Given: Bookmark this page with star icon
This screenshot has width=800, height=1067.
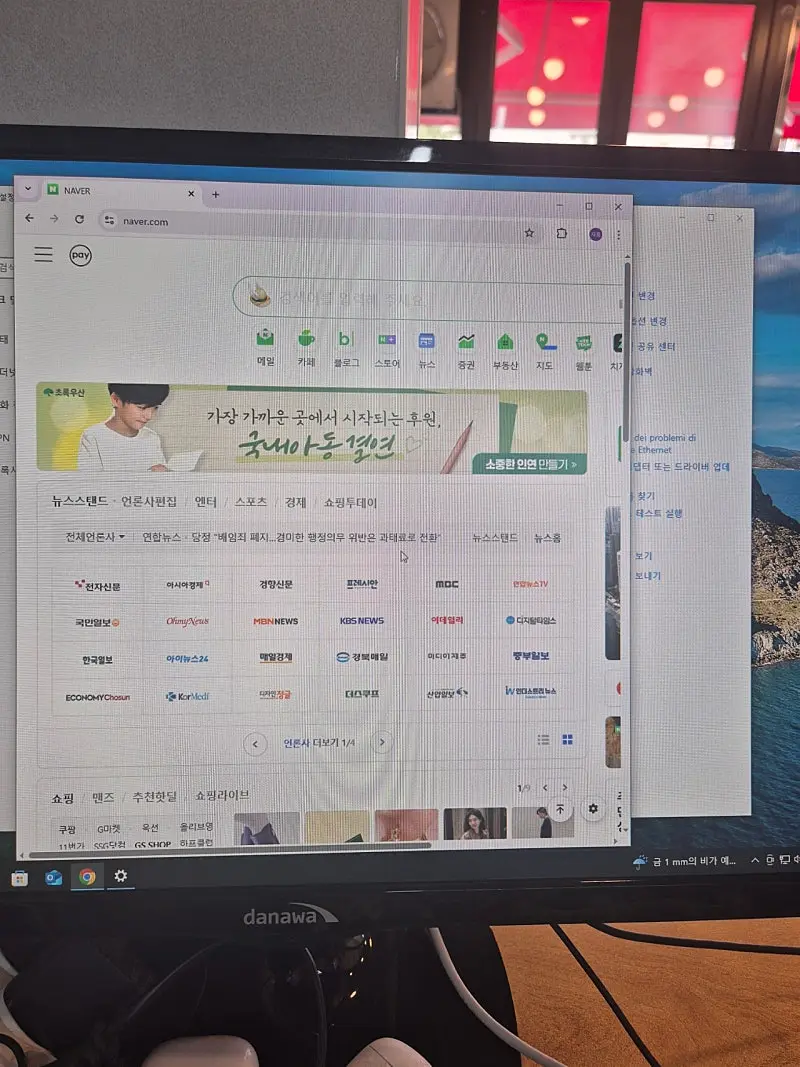Looking at the screenshot, I should tap(529, 232).
